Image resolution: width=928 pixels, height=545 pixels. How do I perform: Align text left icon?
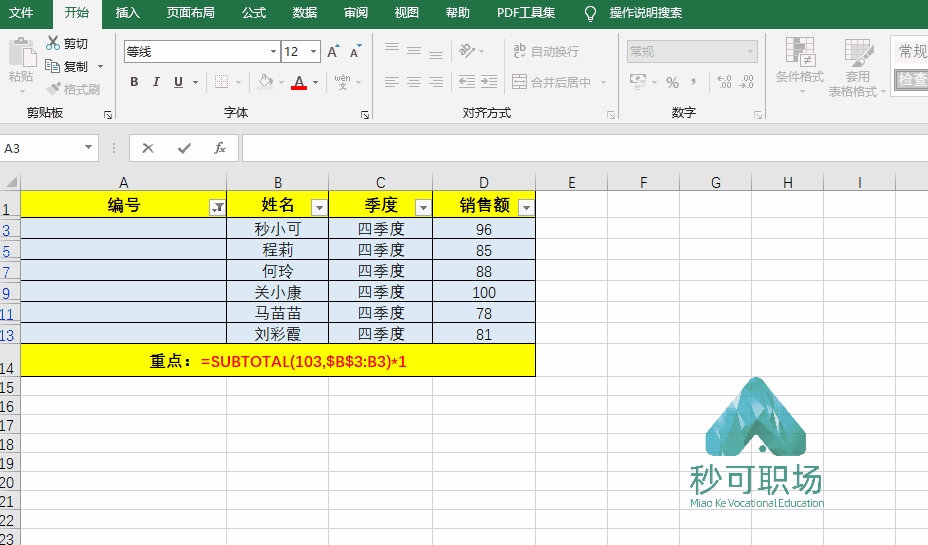coord(392,82)
